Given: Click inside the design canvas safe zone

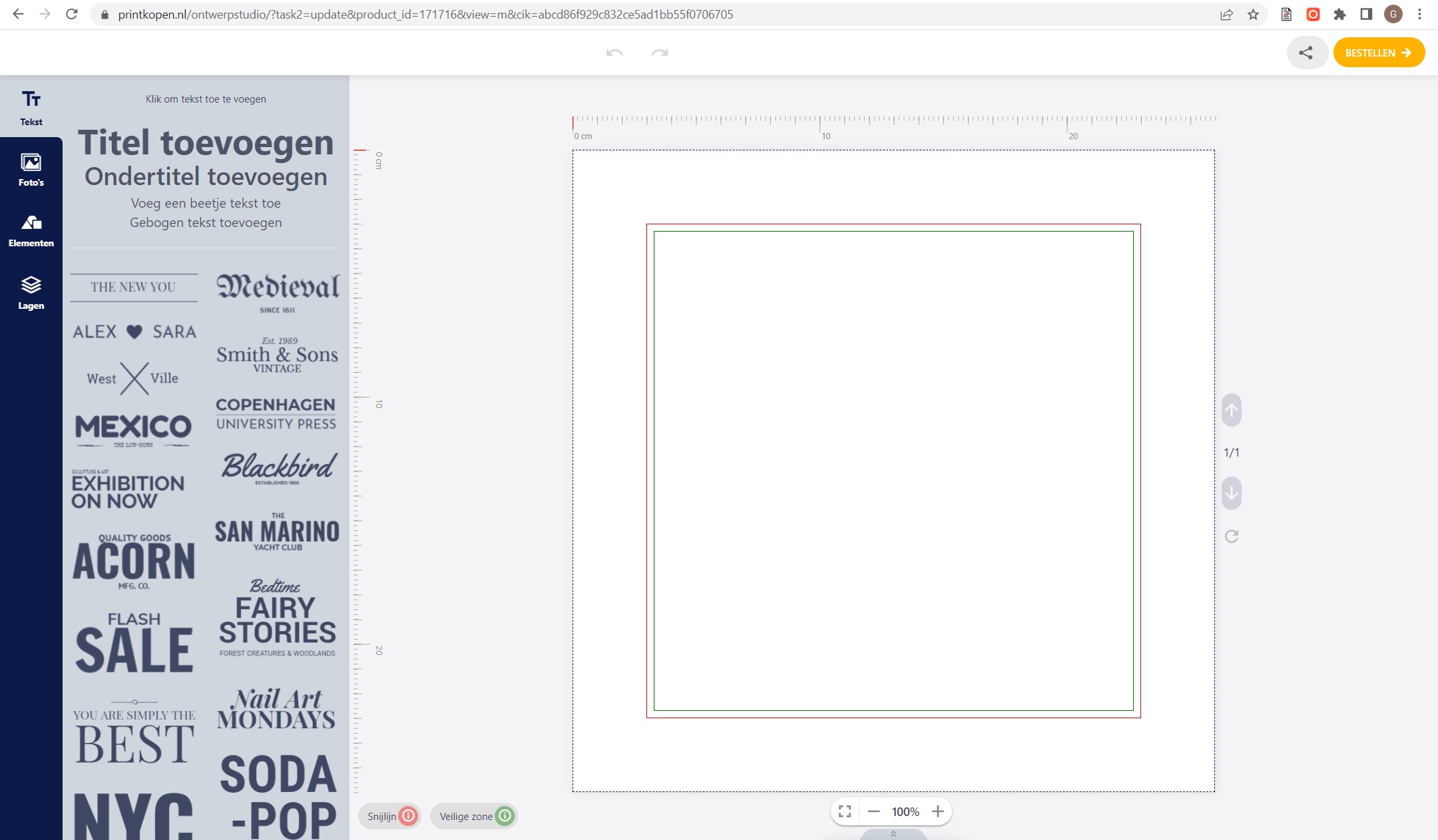Looking at the screenshot, I should [x=893, y=471].
